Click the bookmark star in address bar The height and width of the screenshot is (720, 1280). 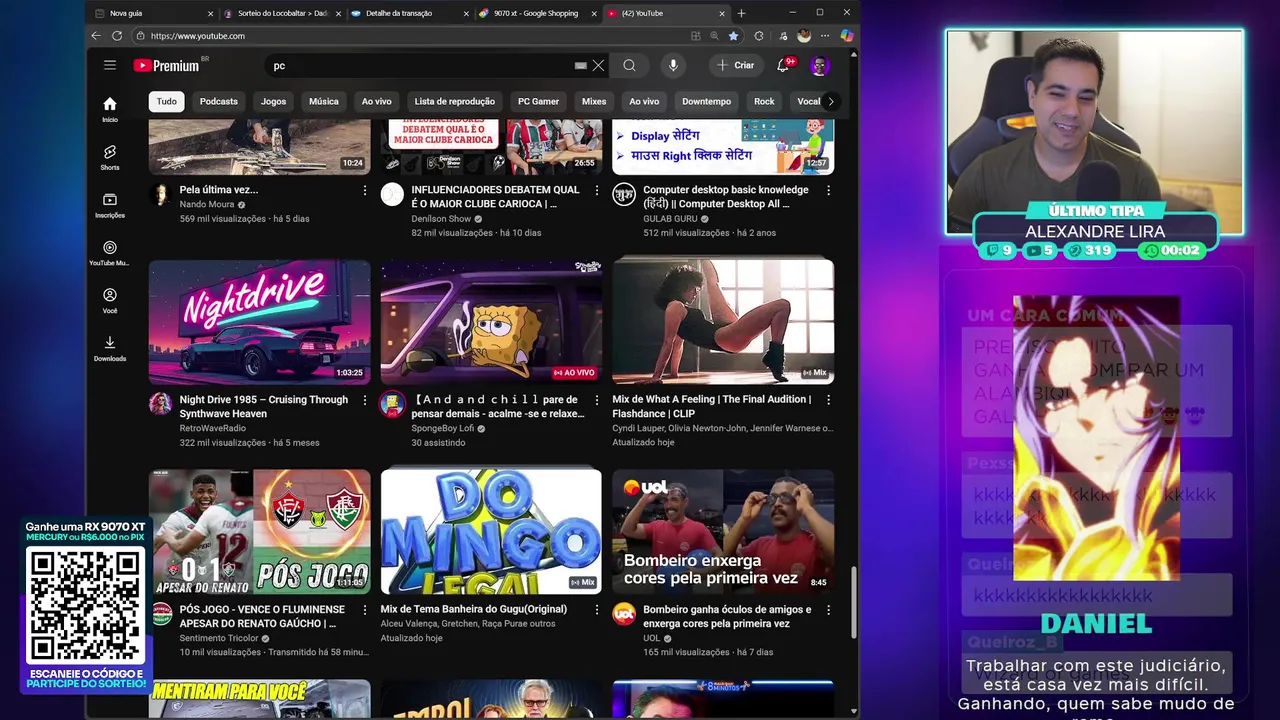[x=733, y=35]
